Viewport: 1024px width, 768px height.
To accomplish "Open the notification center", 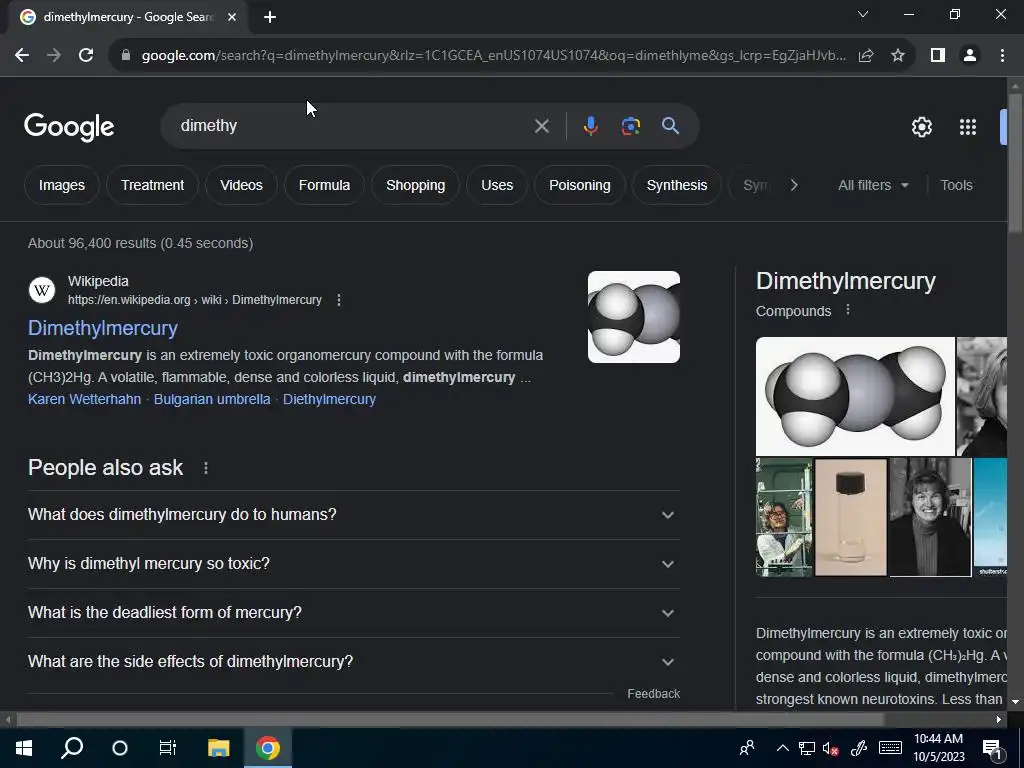I will click(x=993, y=748).
